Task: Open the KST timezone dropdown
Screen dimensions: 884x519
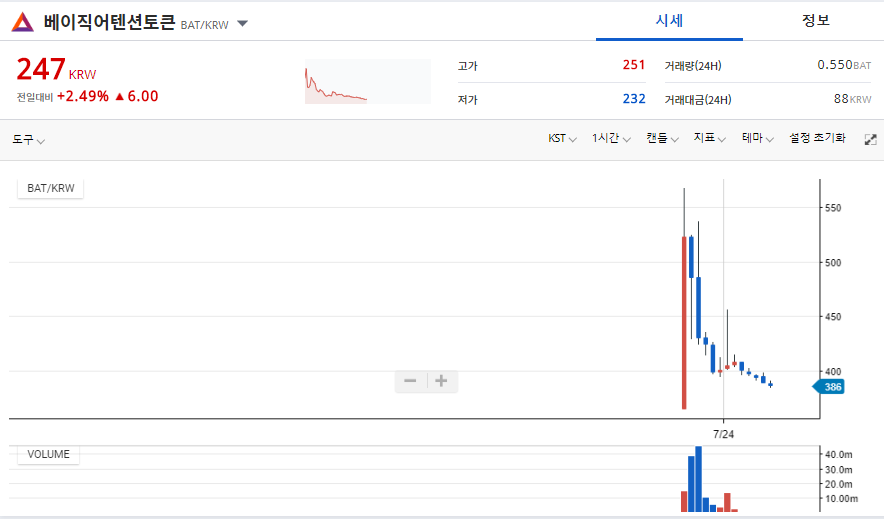Action: 562,139
